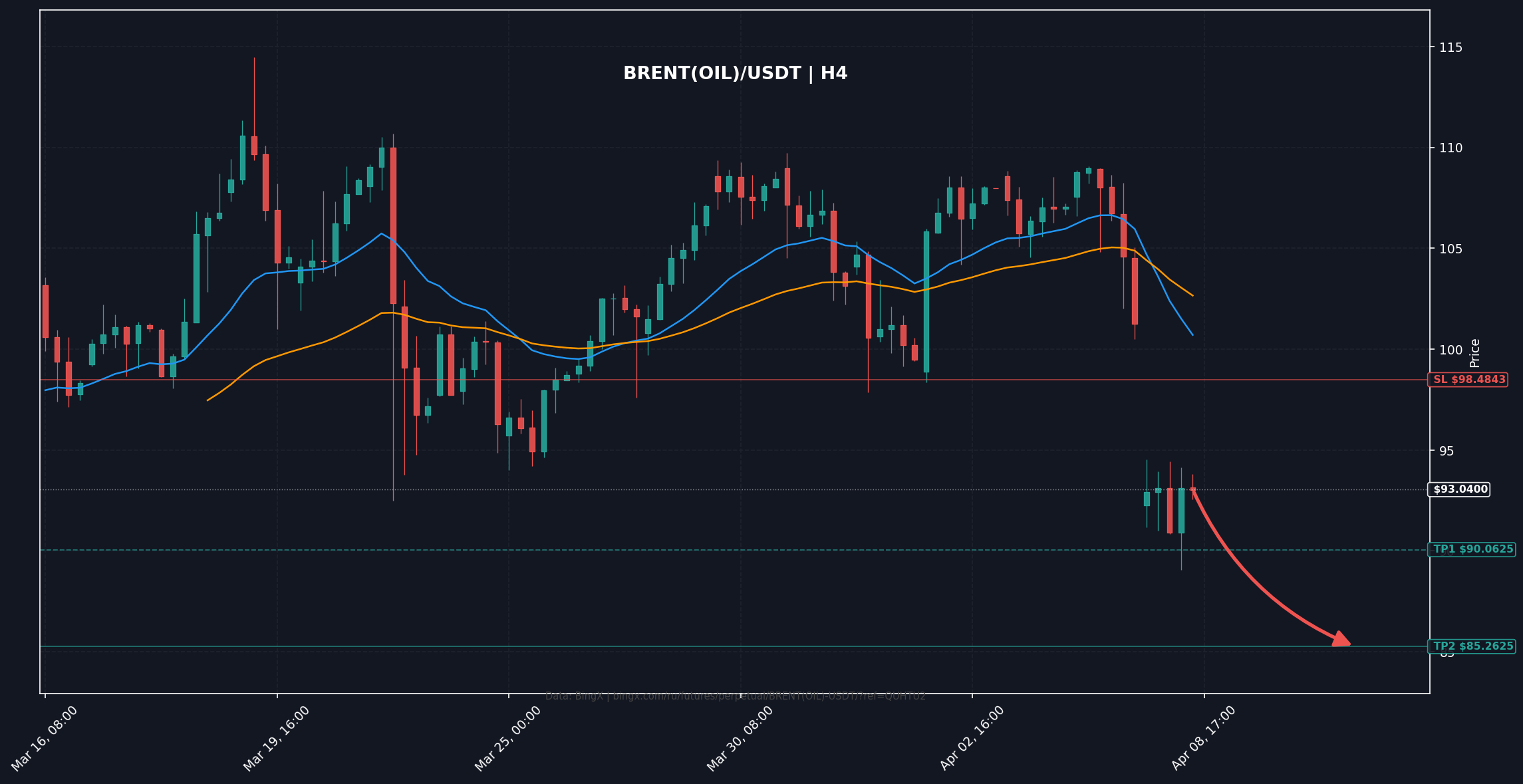Viewport: 1523px width, 784px height.
Task: Click the Apr 08, 17:00 date label
Action: point(1204,738)
